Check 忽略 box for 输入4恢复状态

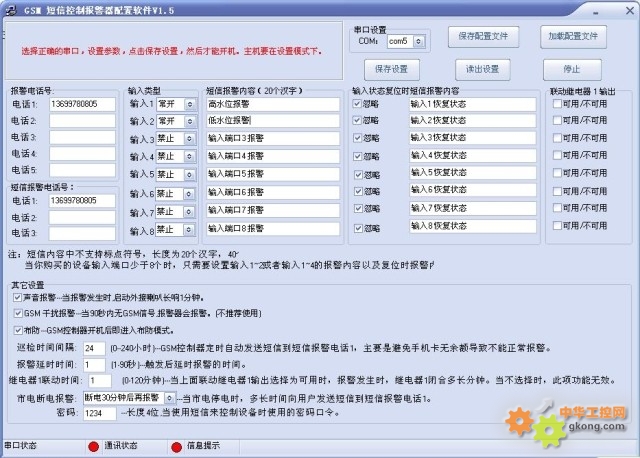point(359,156)
